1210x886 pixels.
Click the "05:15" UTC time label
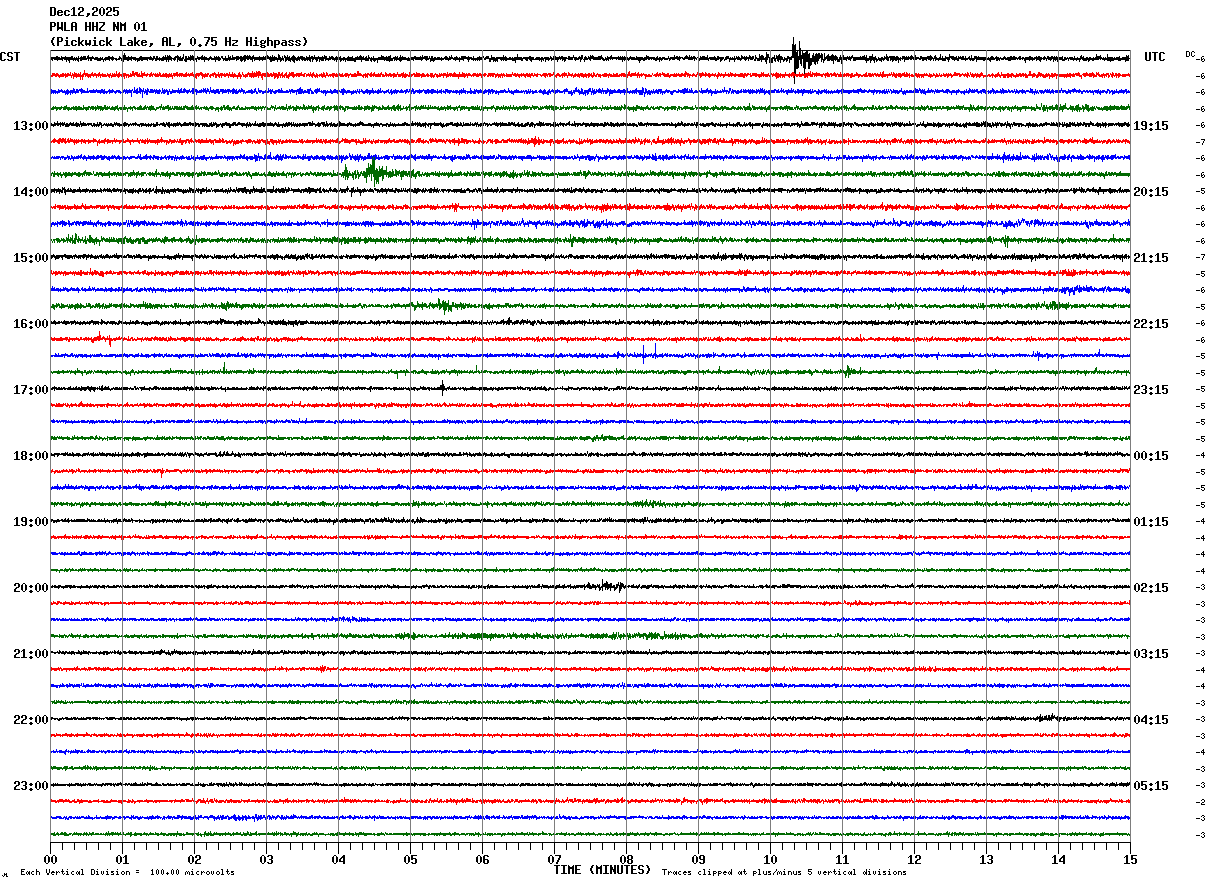click(1150, 786)
